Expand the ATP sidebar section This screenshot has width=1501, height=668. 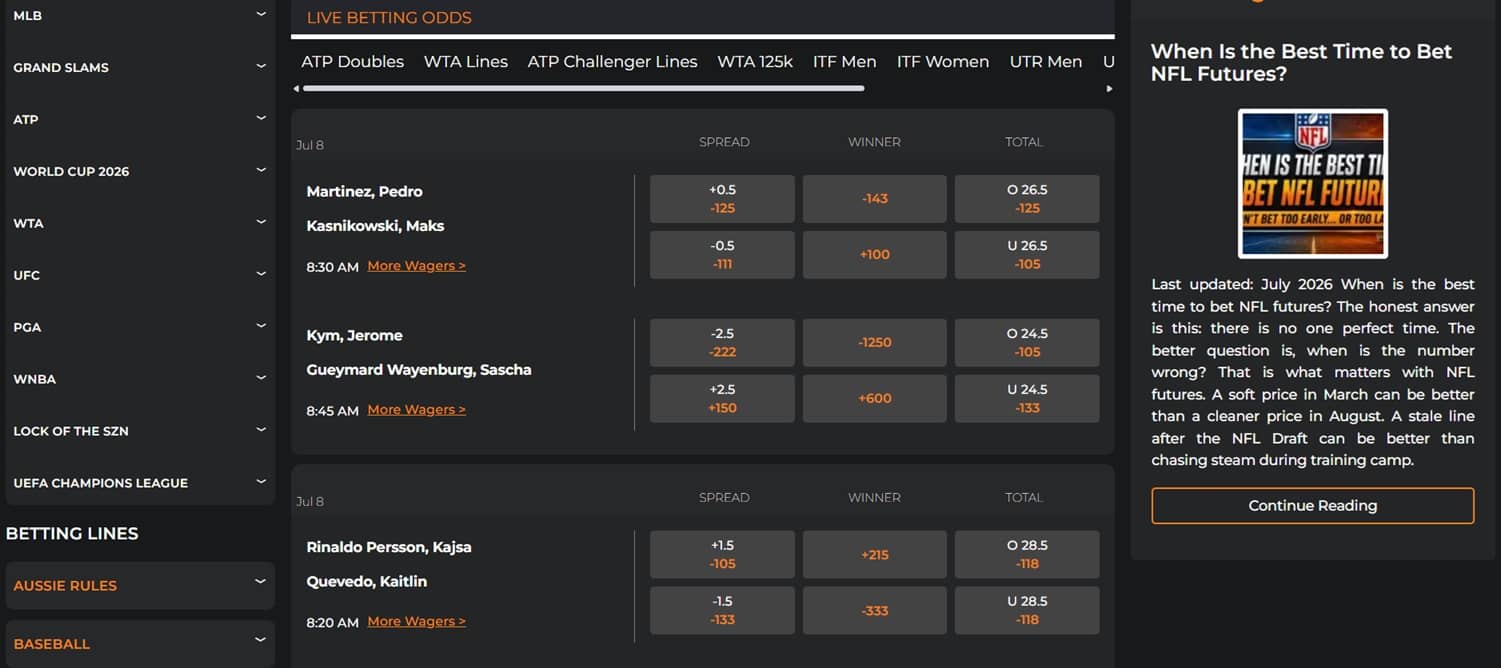(x=140, y=119)
